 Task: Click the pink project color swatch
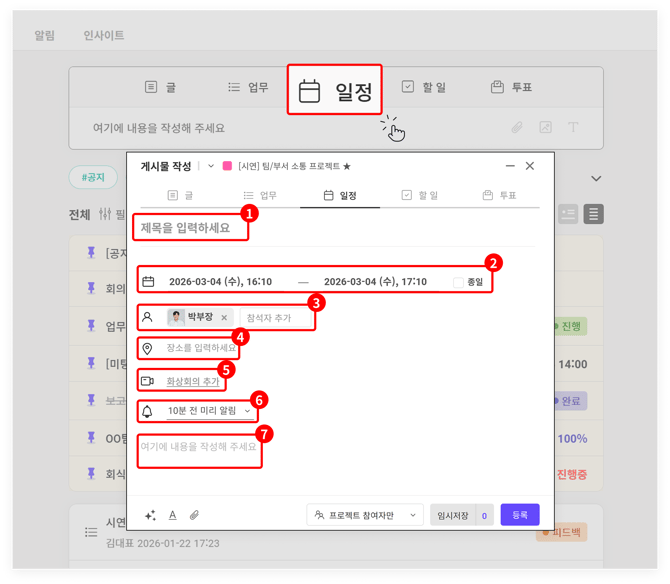pos(227,166)
